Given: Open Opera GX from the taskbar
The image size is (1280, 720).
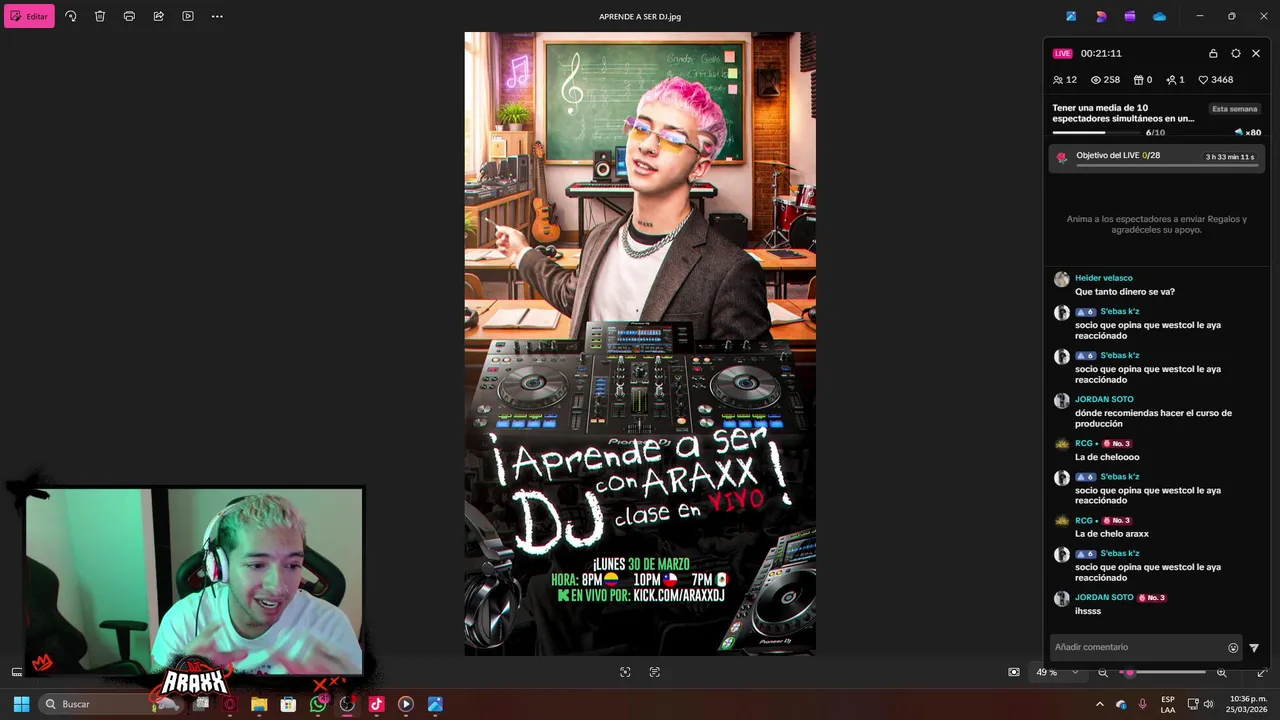Looking at the screenshot, I should [230, 704].
